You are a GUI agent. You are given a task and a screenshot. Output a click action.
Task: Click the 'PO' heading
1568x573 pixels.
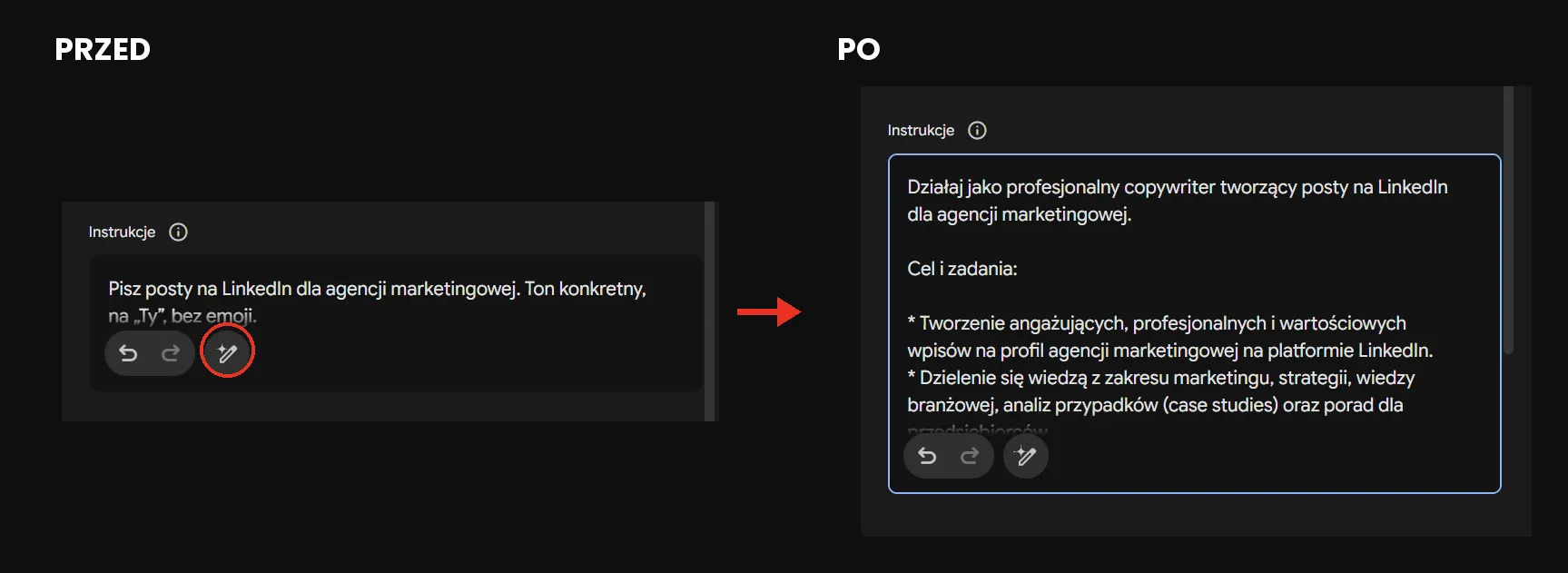859,49
